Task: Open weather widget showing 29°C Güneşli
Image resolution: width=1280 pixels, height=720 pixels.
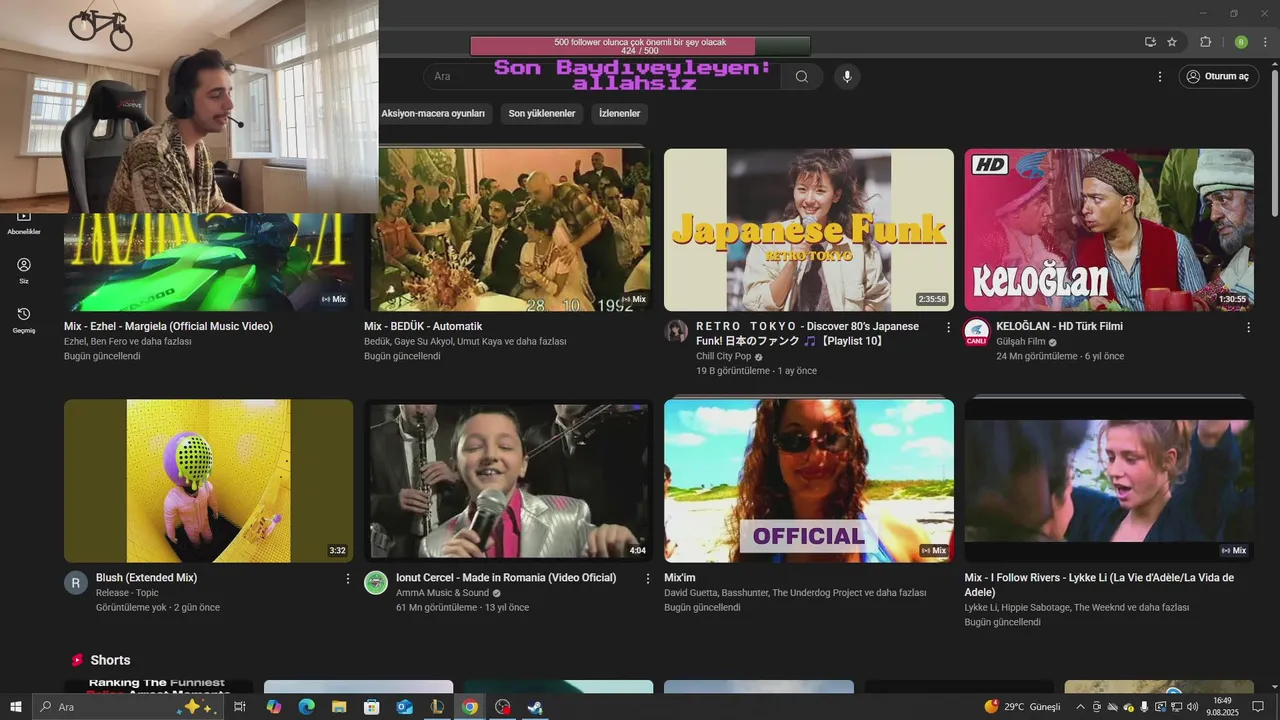Action: click(x=1022, y=707)
